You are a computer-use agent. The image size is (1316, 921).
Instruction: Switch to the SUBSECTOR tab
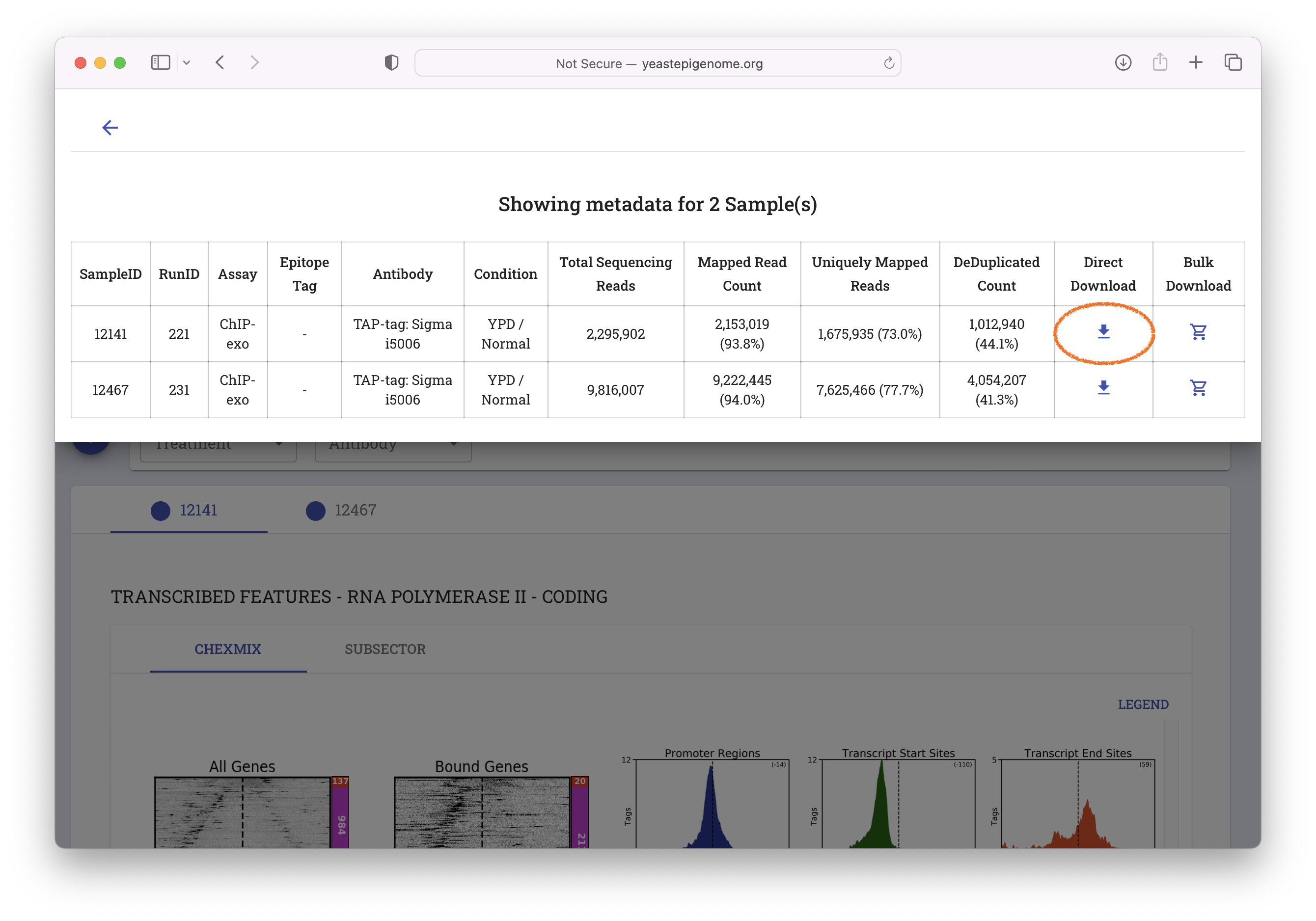(x=384, y=649)
